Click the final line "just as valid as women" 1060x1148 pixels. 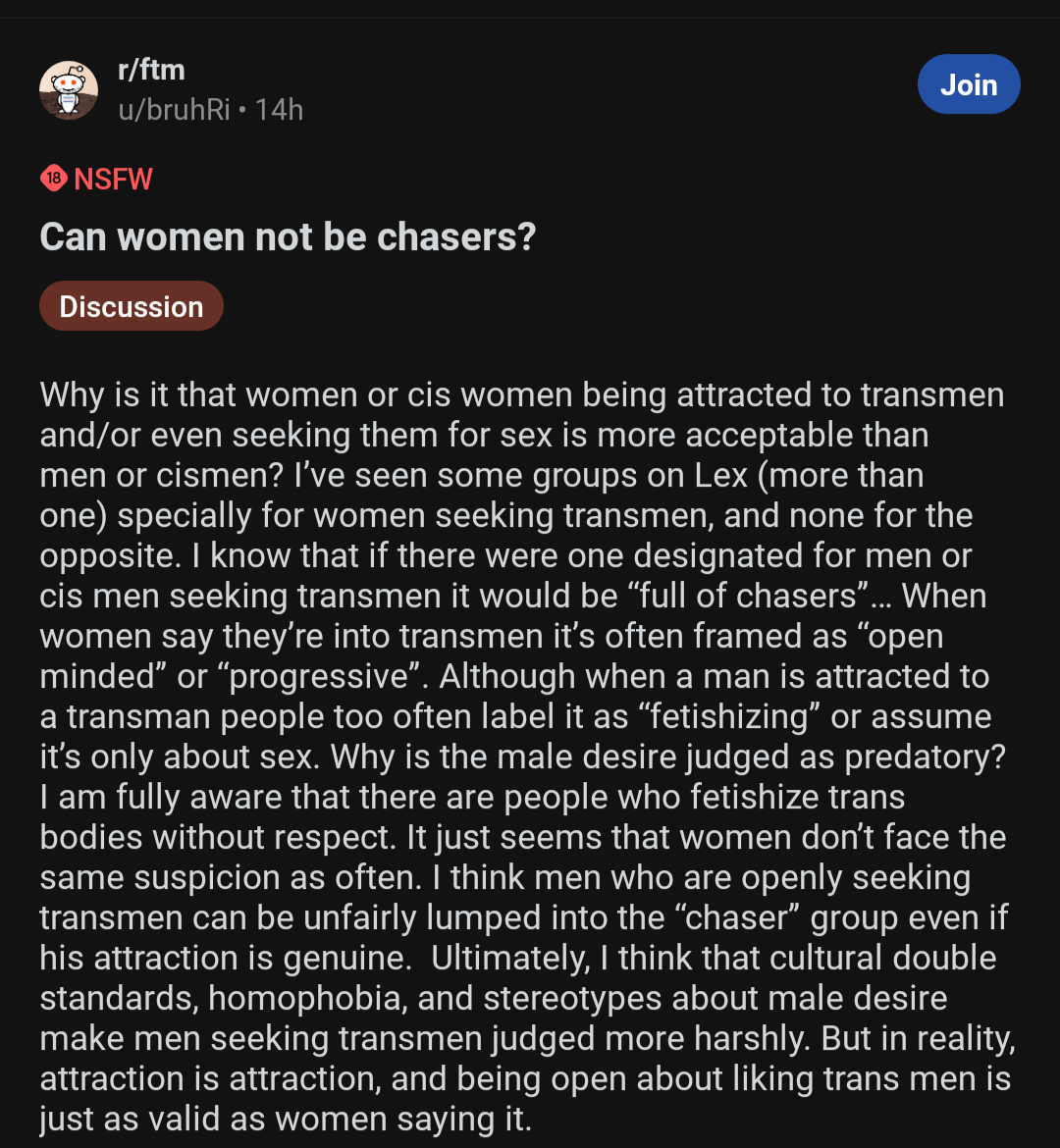tap(286, 1120)
